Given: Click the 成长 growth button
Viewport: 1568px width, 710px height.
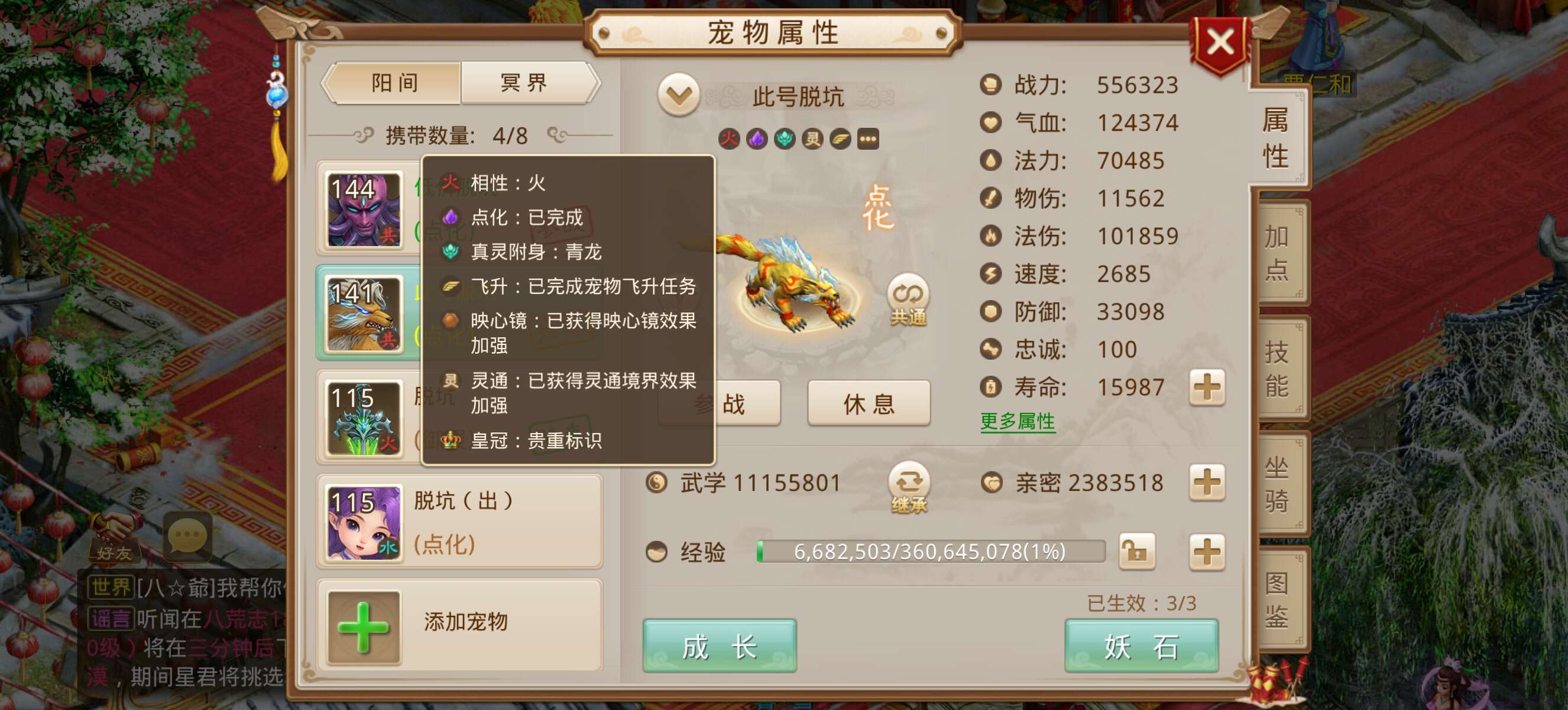Looking at the screenshot, I should [x=720, y=646].
